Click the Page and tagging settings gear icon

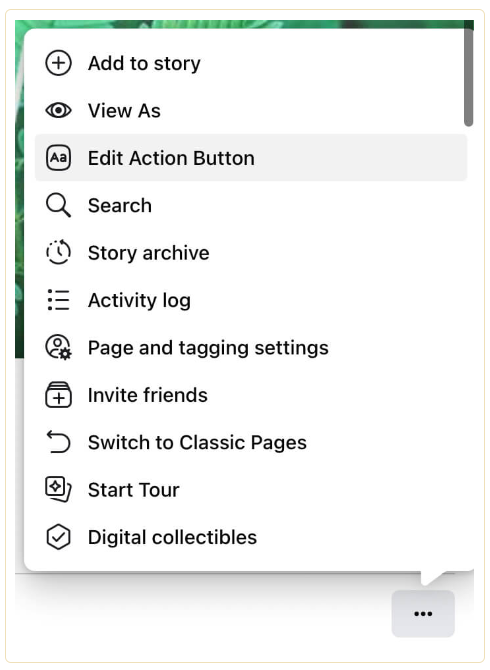(59, 347)
